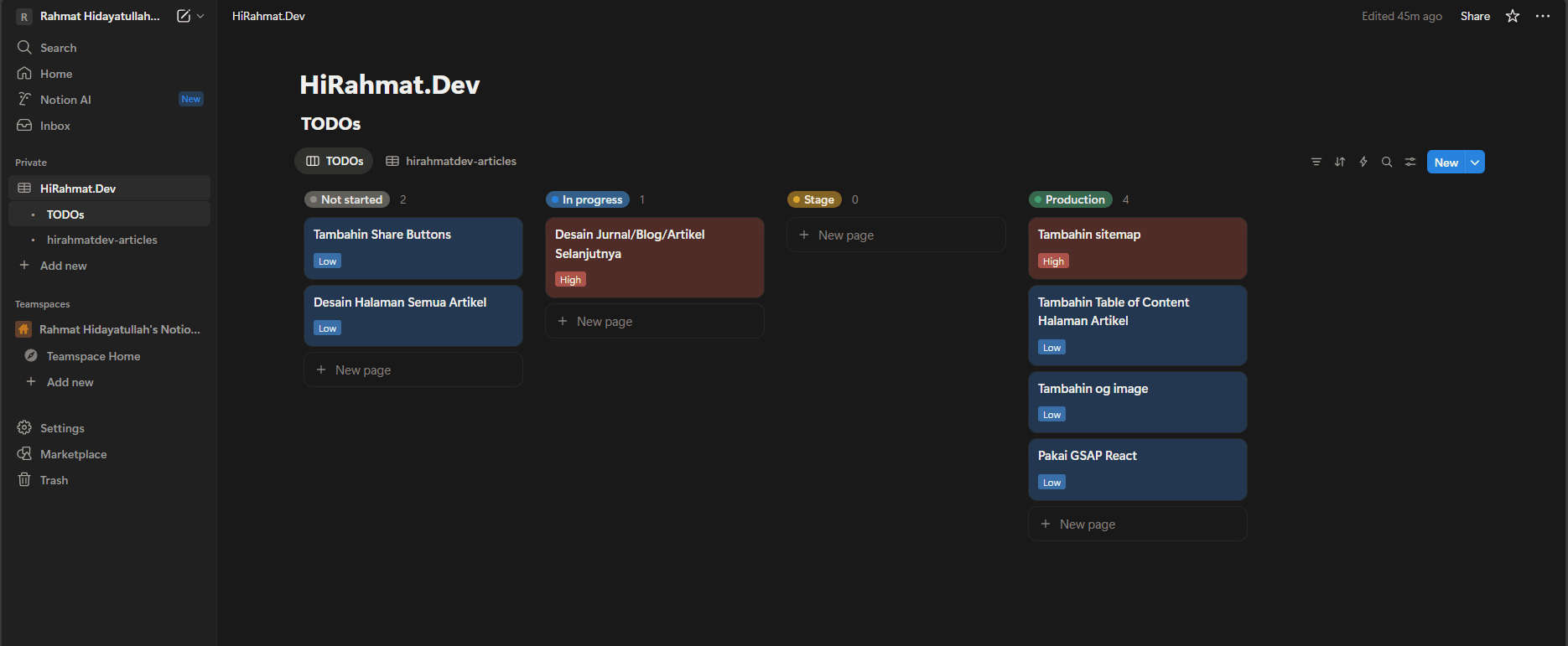The height and width of the screenshot is (646, 1568).
Task: Add new page under Stage column
Action: [846, 235]
